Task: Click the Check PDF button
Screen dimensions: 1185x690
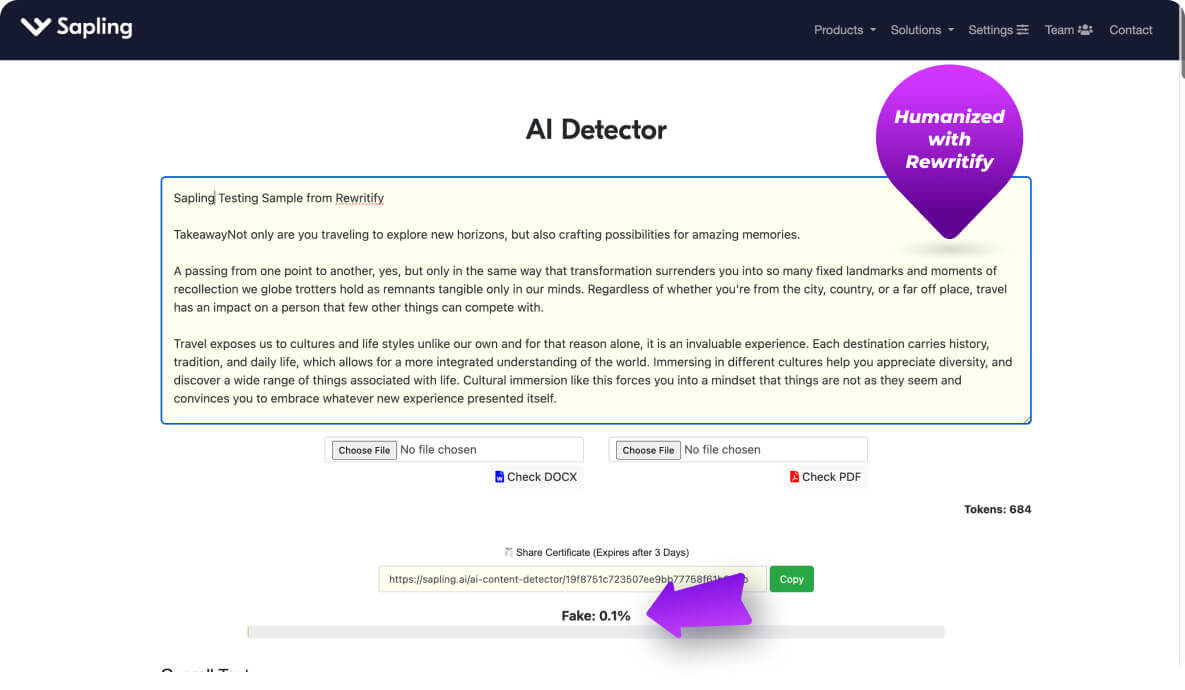Action: click(825, 477)
